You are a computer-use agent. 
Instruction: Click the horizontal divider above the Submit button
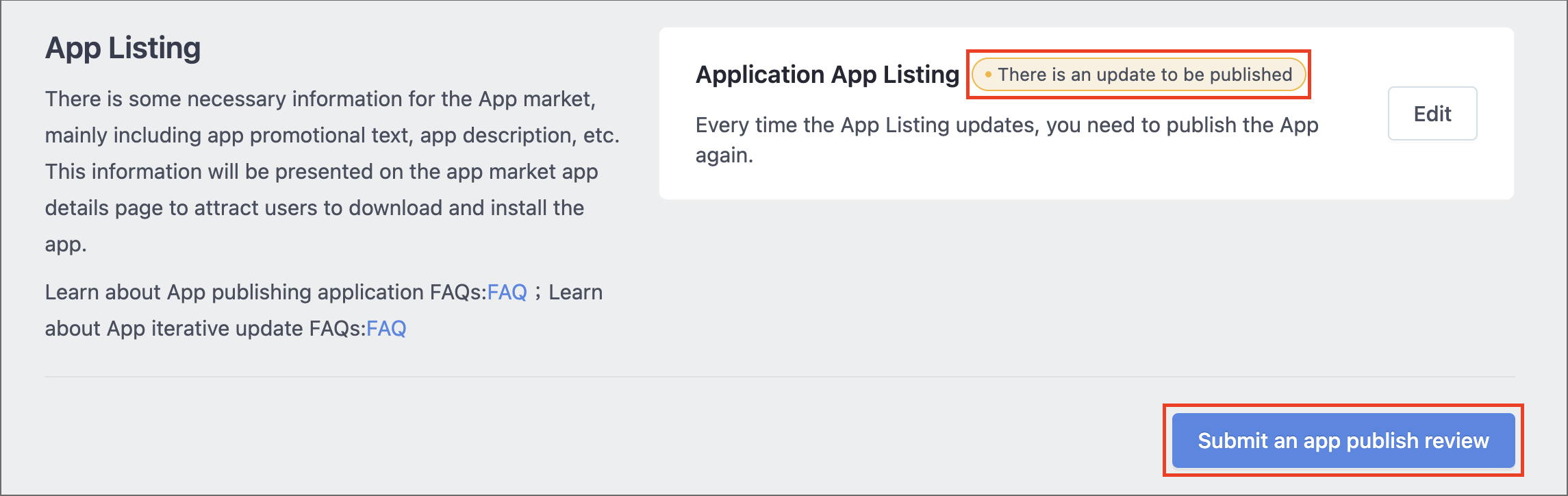(780, 377)
